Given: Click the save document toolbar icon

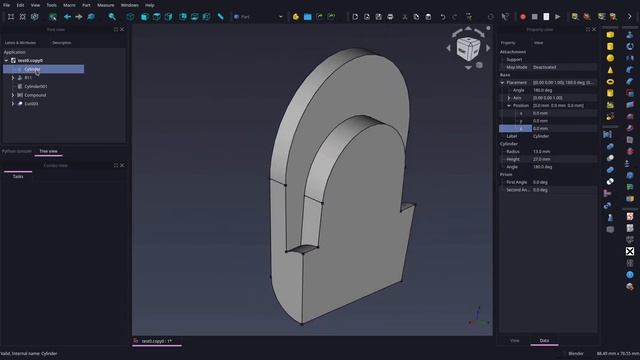Looking at the screenshot, I should coord(378,17).
